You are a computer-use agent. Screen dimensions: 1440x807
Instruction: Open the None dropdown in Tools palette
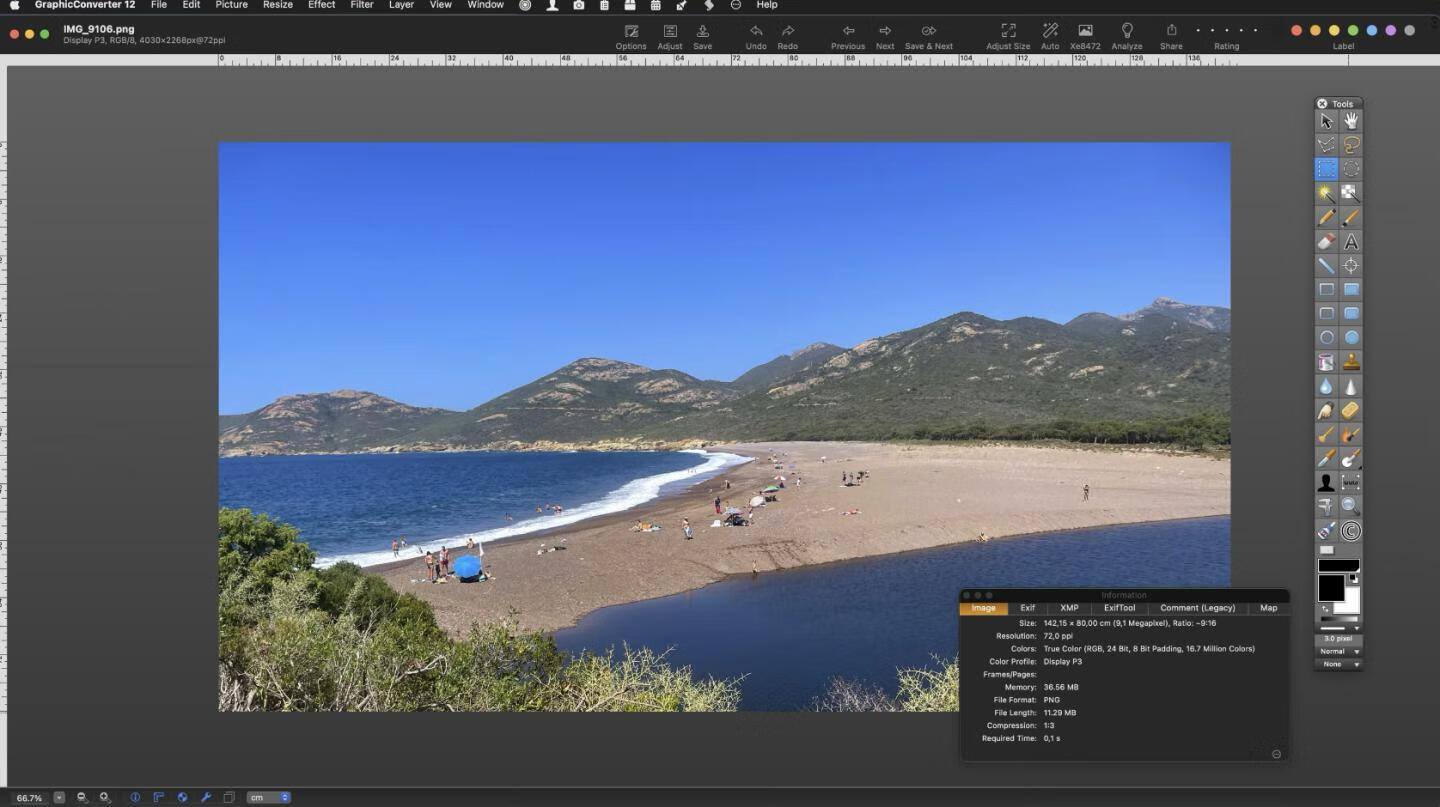(1339, 664)
